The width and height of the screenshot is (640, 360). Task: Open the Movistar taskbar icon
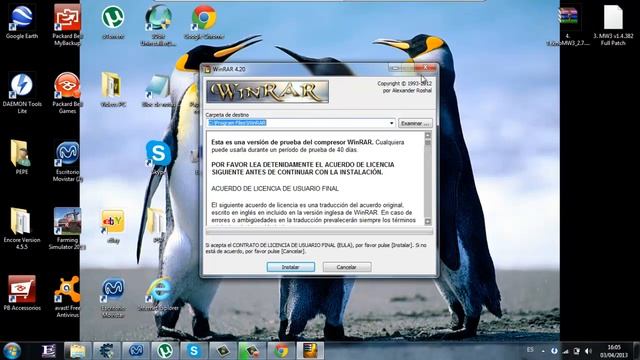pos(136,351)
